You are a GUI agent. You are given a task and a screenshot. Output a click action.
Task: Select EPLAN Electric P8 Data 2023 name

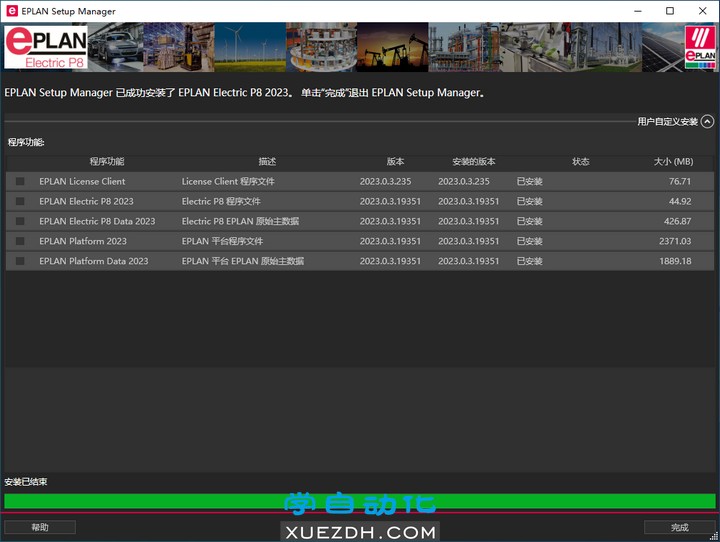pyautogui.click(x=97, y=221)
